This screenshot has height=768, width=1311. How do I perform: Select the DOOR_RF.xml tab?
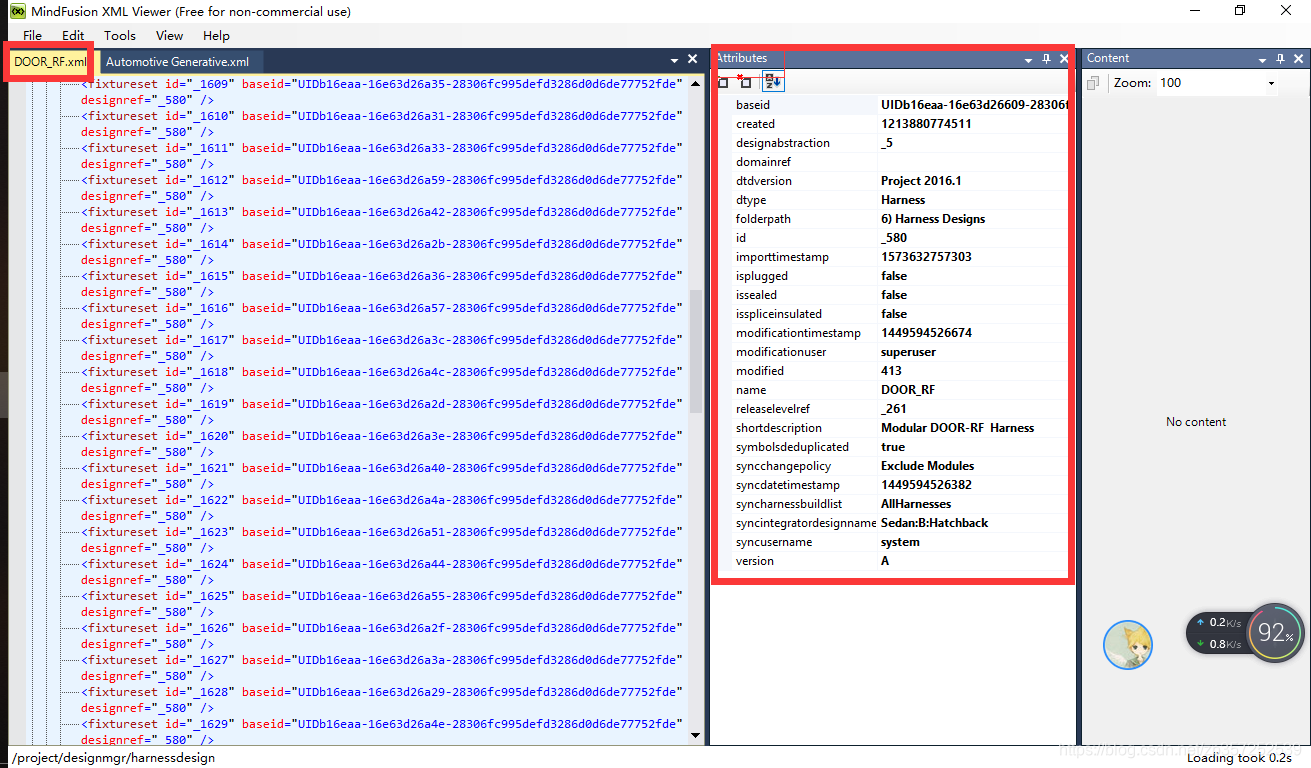pos(48,60)
